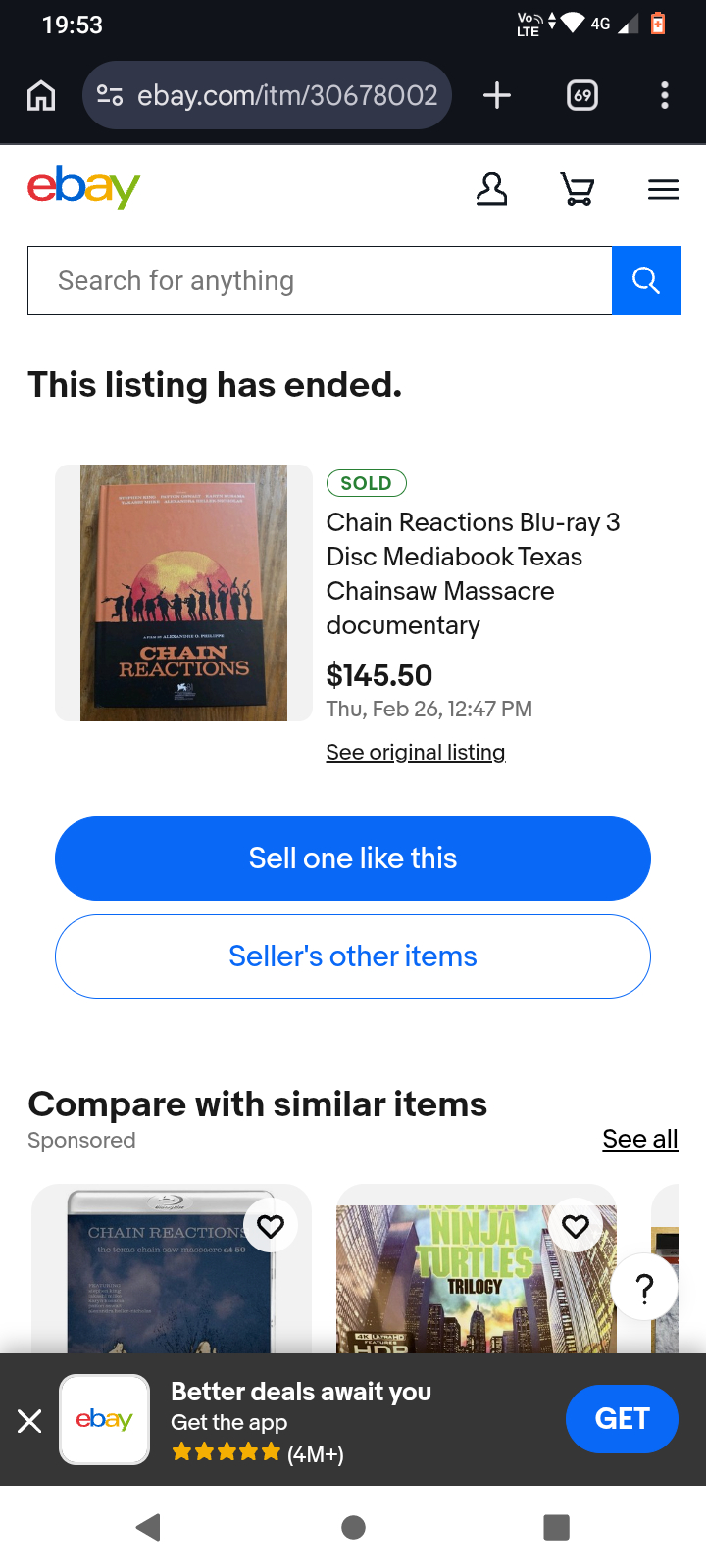Dismiss the Get the app banner
The image size is (706, 1568).
(29, 1420)
